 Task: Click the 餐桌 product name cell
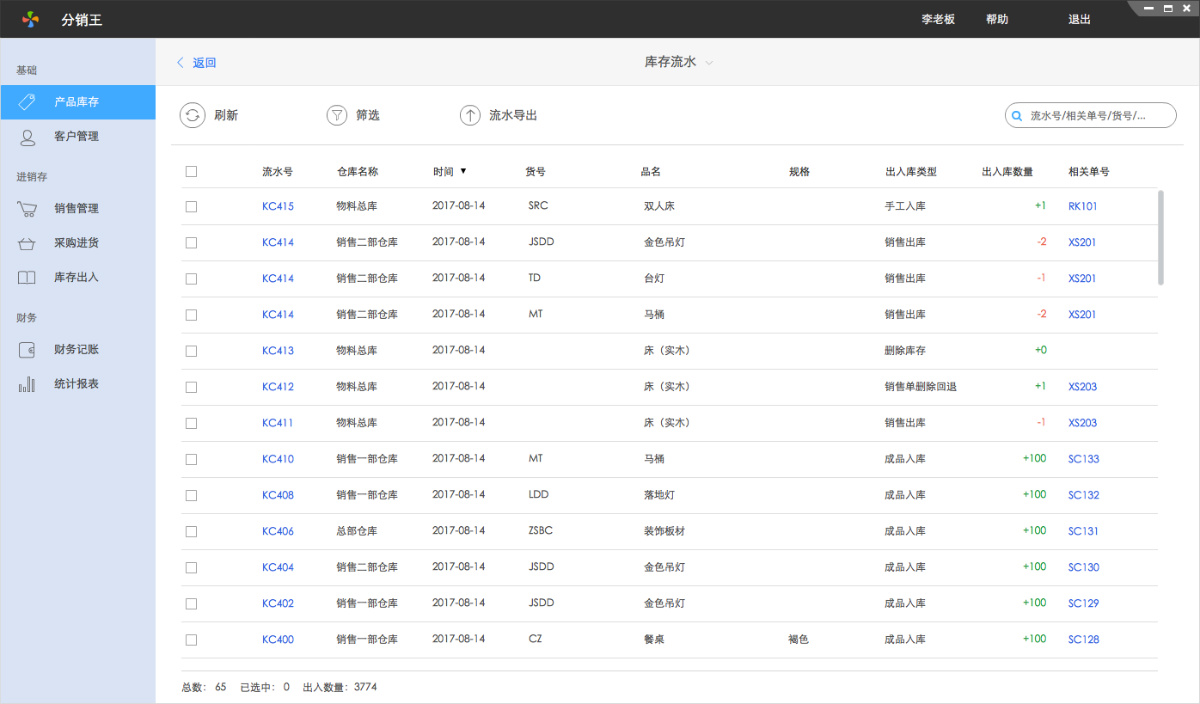[x=654, y=639]
